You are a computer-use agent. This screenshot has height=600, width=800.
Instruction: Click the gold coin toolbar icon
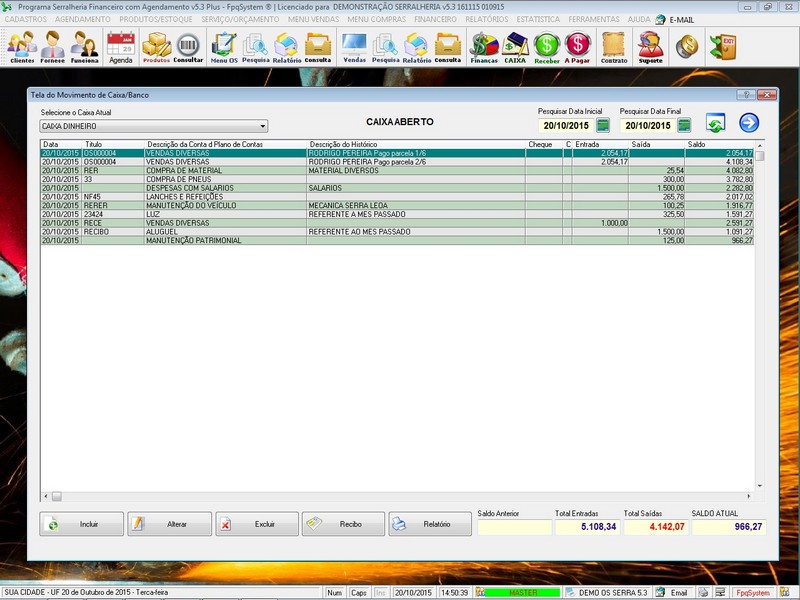coord(687,46)
